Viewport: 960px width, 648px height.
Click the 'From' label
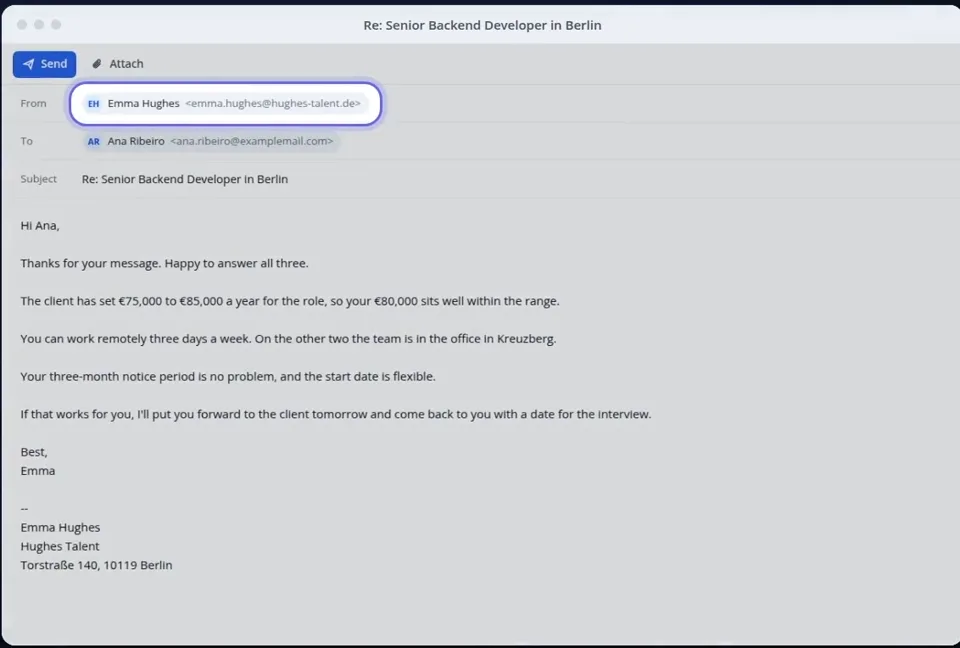33,104
